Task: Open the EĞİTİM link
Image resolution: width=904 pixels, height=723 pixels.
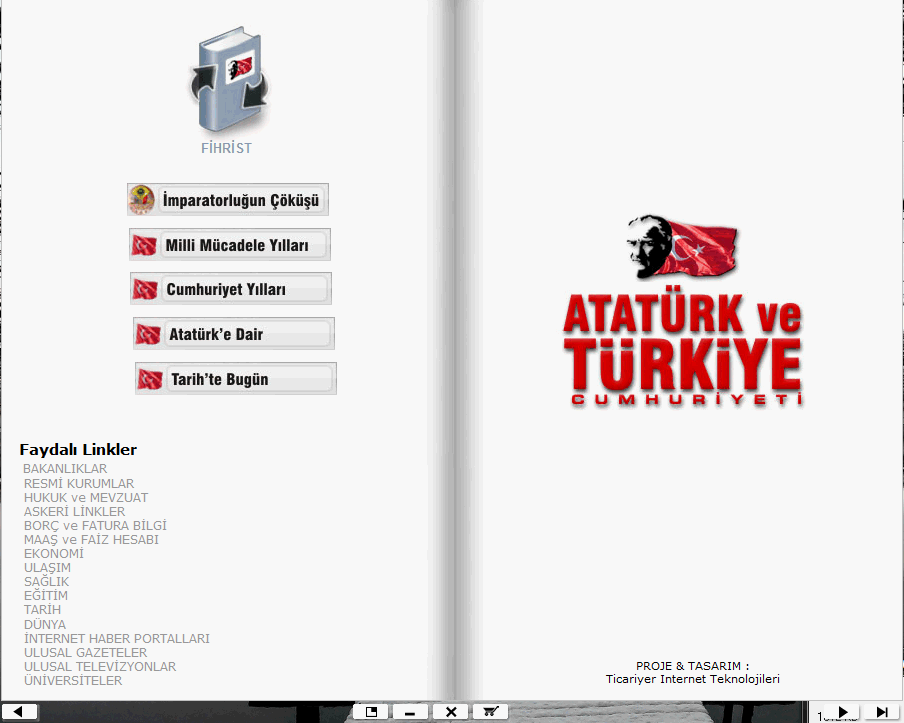Action: pyautogui.click(x=46, y=596)
